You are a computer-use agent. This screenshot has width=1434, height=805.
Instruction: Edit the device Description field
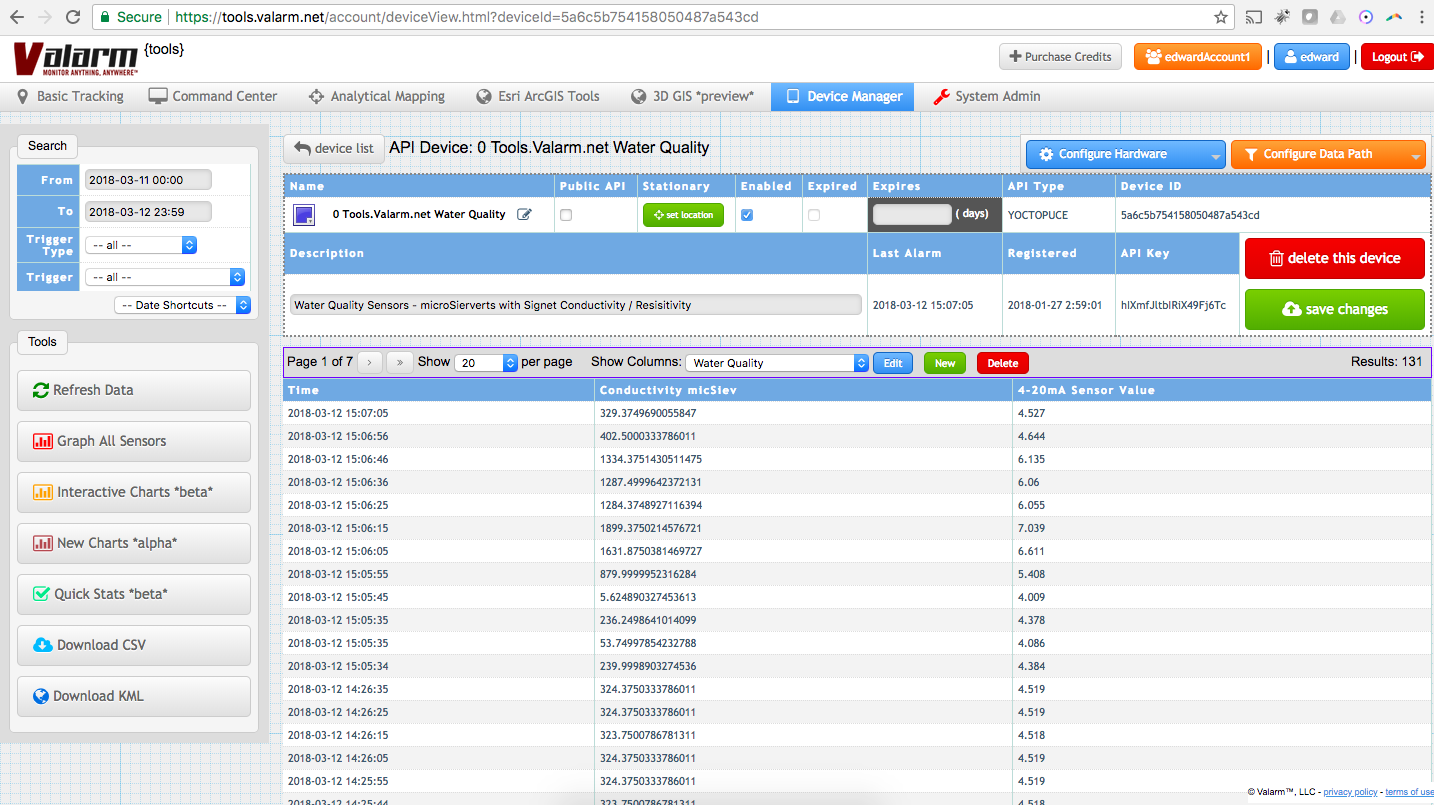[576, 305]
